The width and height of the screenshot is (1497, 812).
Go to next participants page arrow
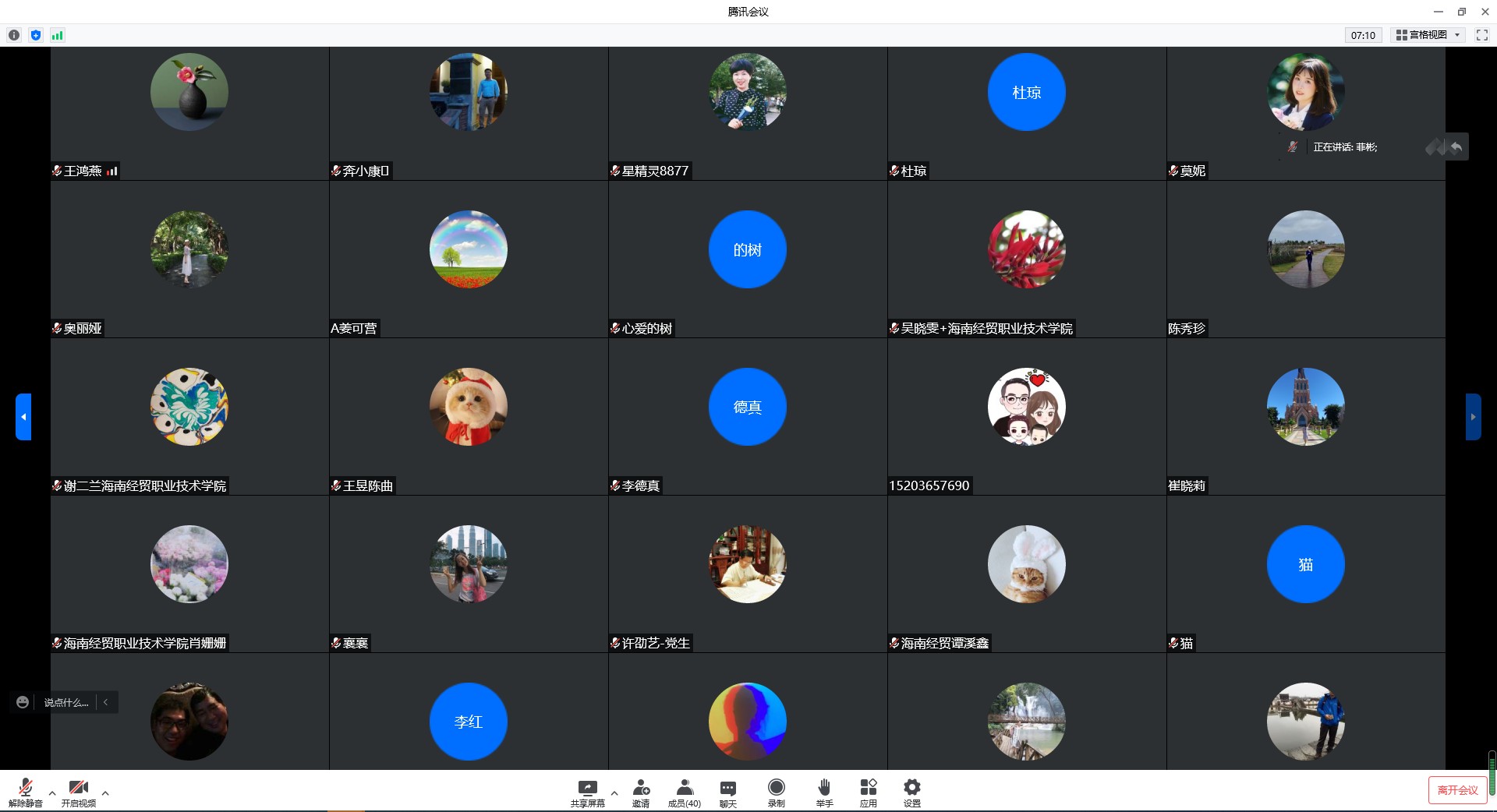click(x=1473, y=417)
